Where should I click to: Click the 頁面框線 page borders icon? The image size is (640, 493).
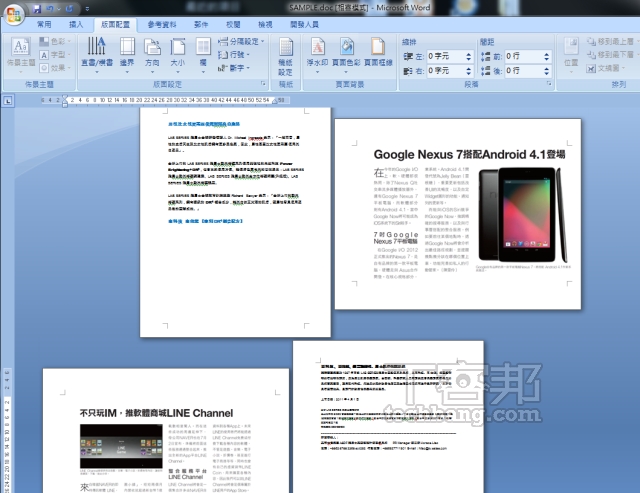click(x=378, y=52)
